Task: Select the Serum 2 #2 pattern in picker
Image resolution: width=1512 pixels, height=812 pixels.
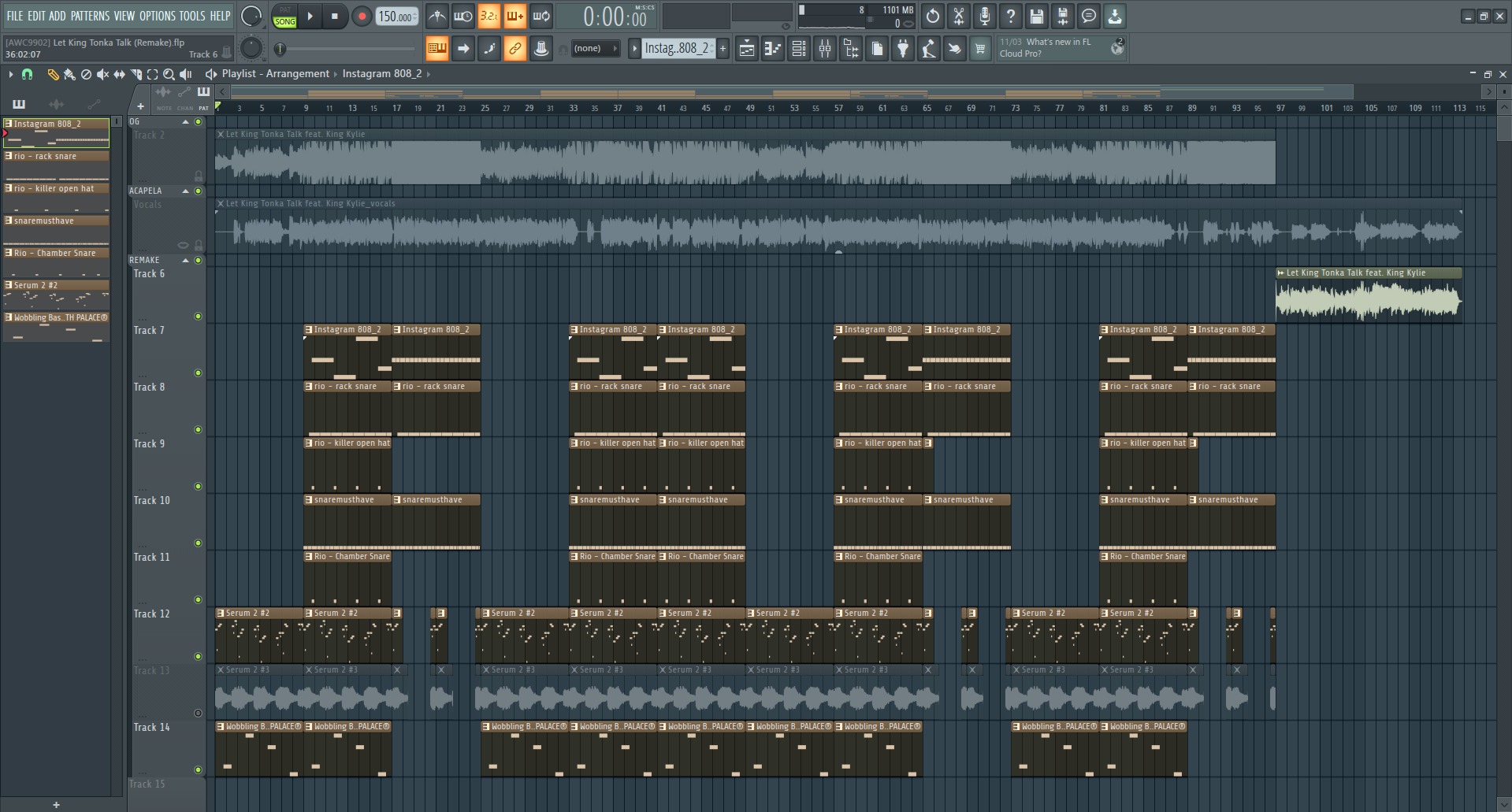Action: tap(57, 296)
